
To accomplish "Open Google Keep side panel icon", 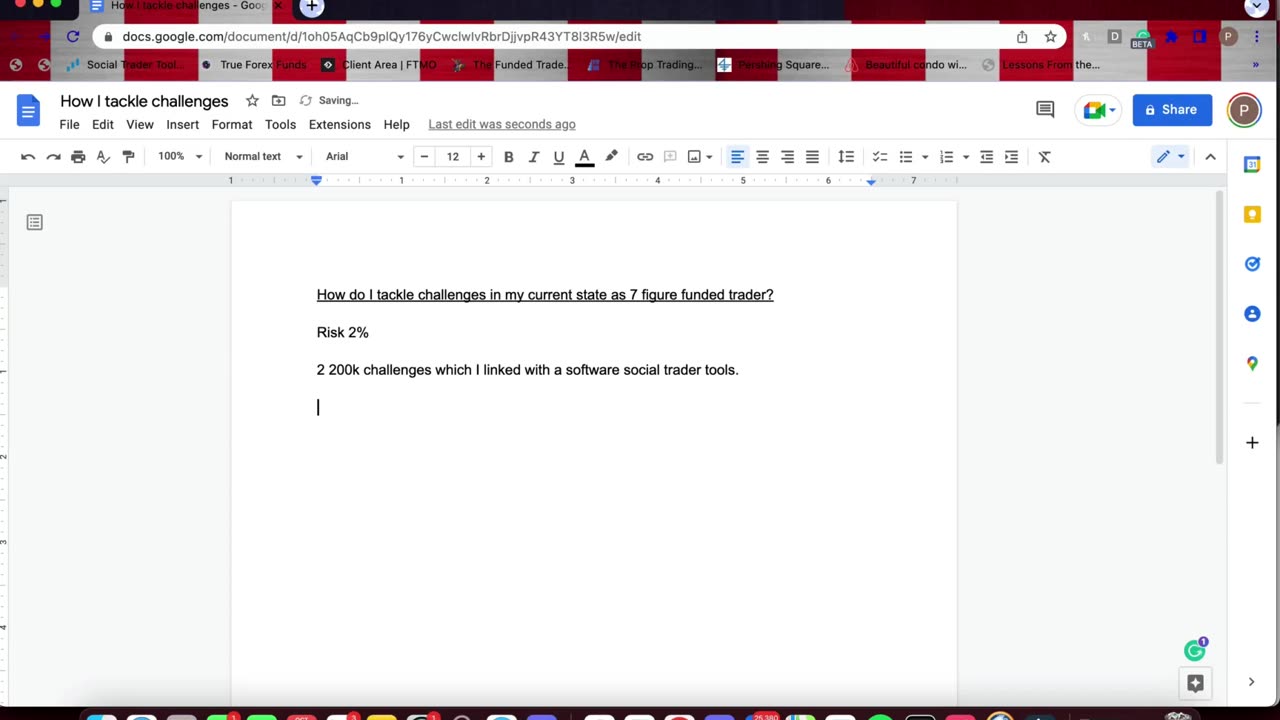I will tap(1252, 214).
